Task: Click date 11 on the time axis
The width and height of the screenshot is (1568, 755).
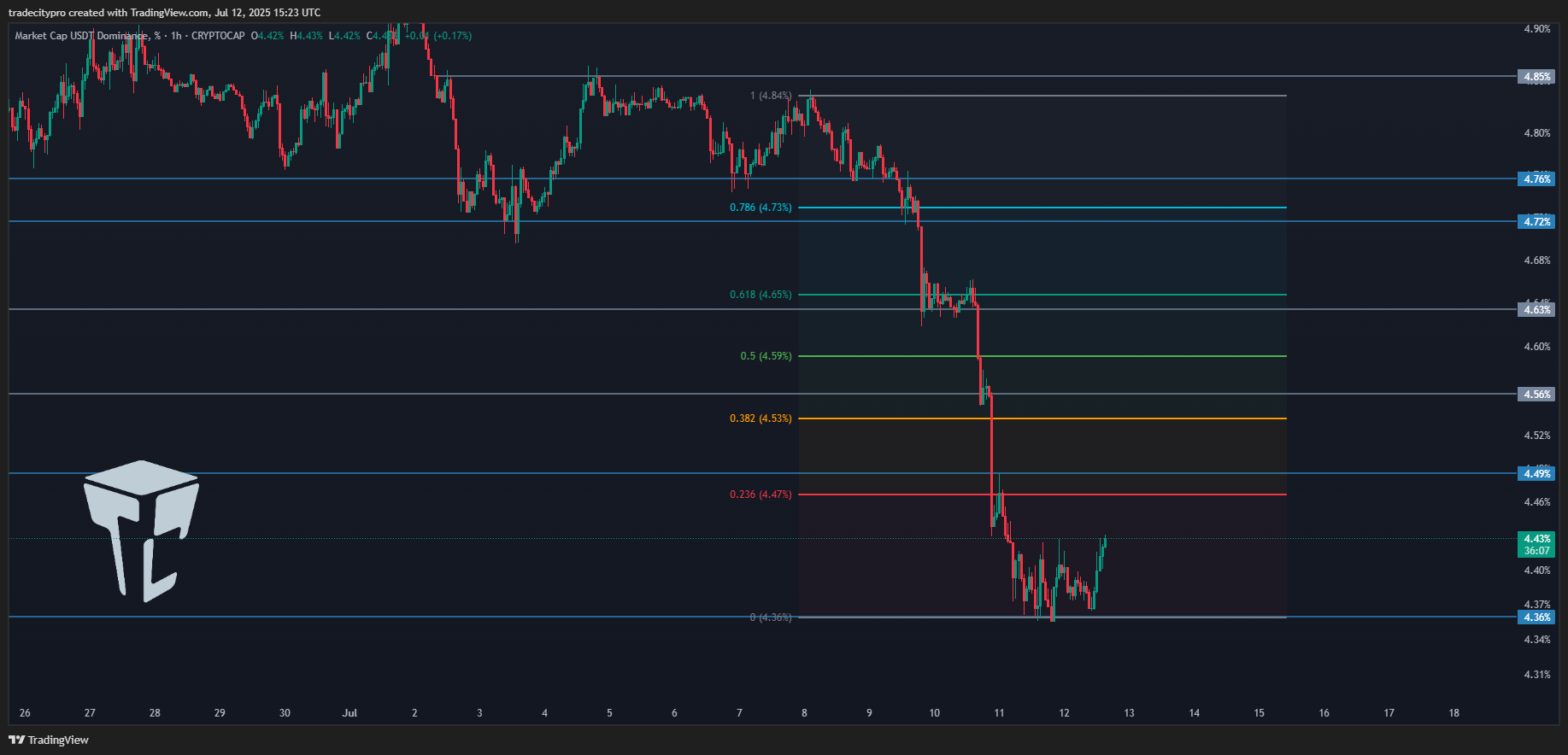Action: point(999,712)
